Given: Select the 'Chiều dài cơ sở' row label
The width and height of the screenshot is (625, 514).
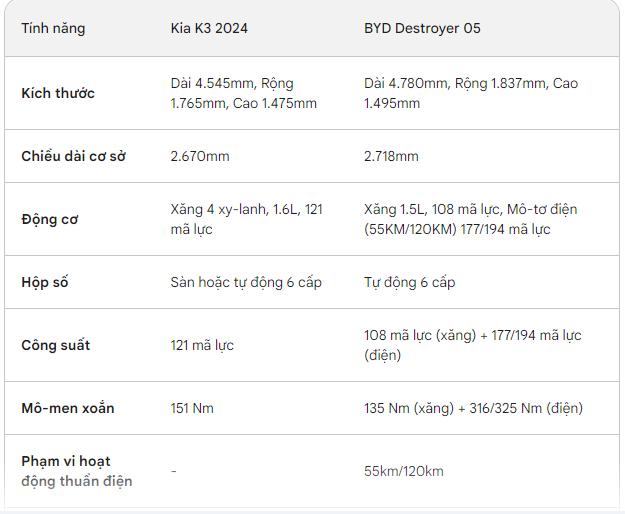Looking at the screenshot, I should click(73, 156).
